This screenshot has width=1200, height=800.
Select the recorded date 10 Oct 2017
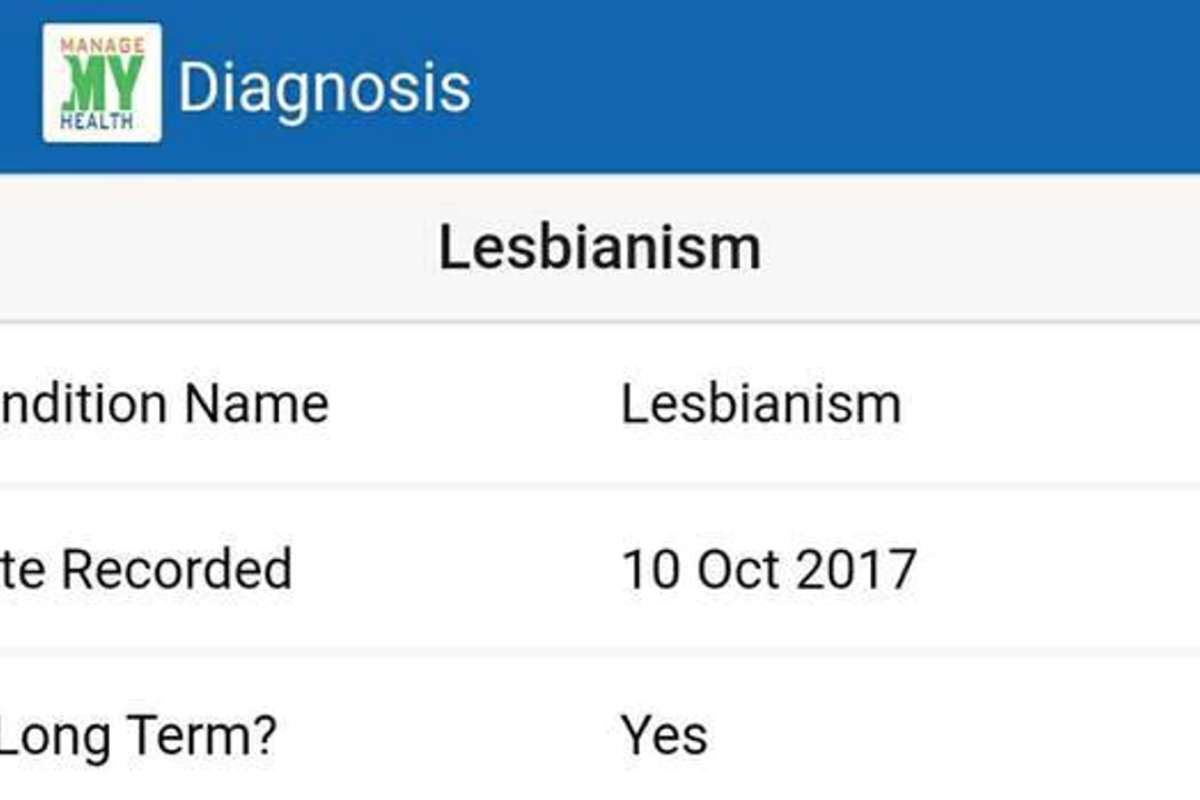pos(768,568)
